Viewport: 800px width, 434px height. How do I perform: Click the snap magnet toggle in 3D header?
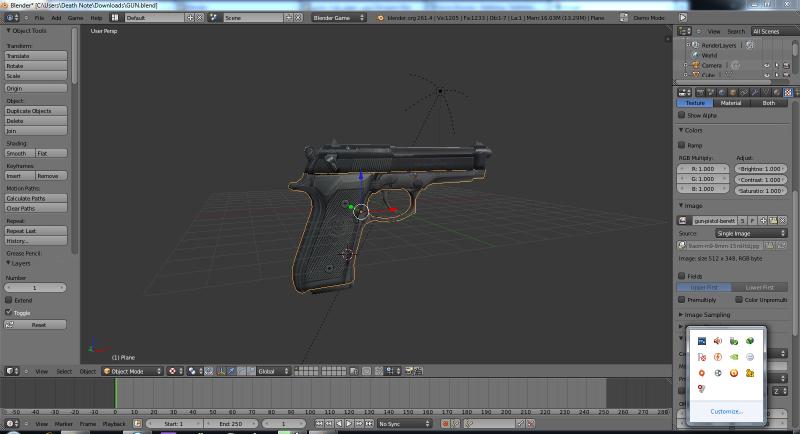[378, 371]
